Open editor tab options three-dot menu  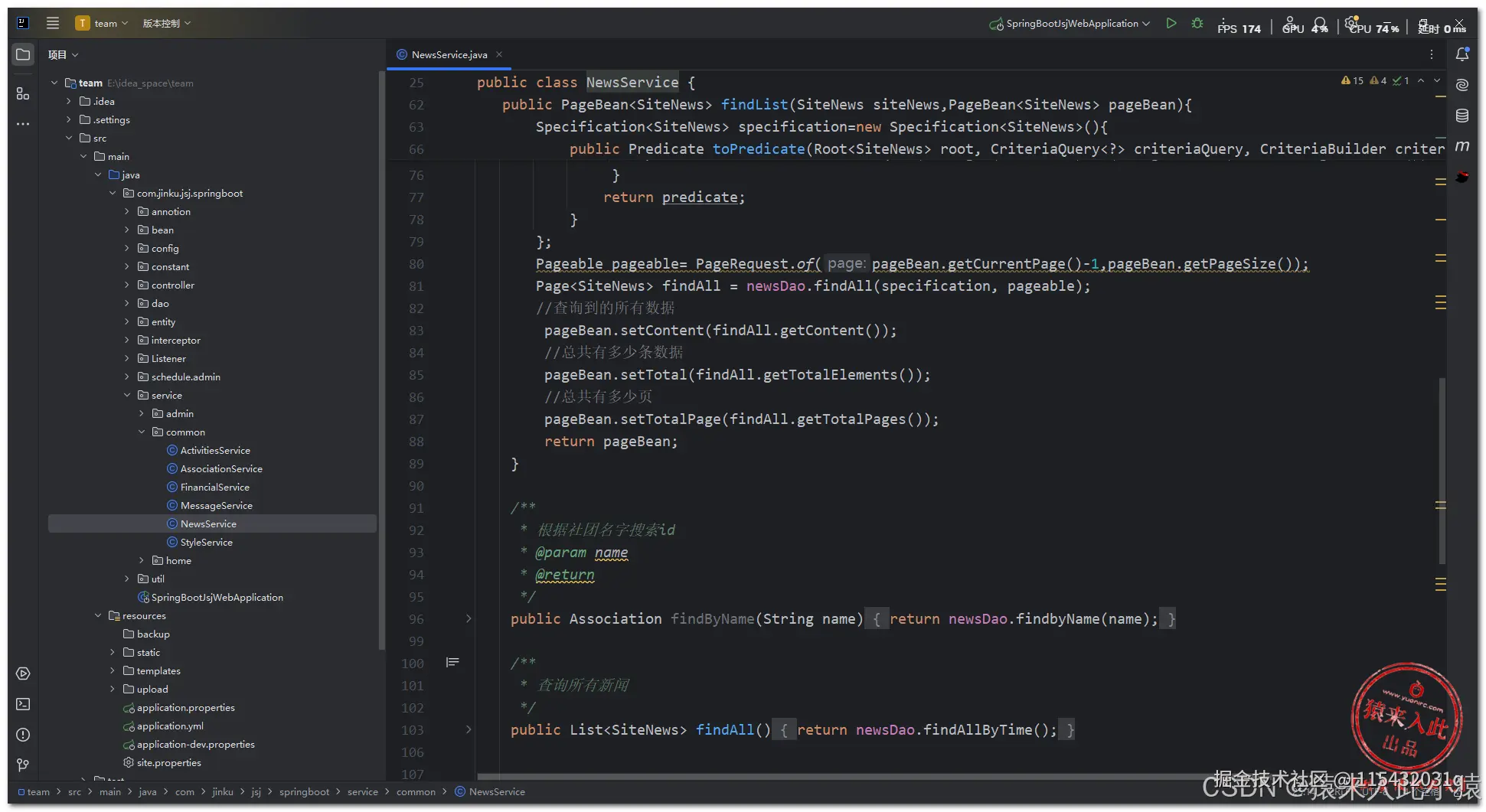click(x=1431, y=54)
